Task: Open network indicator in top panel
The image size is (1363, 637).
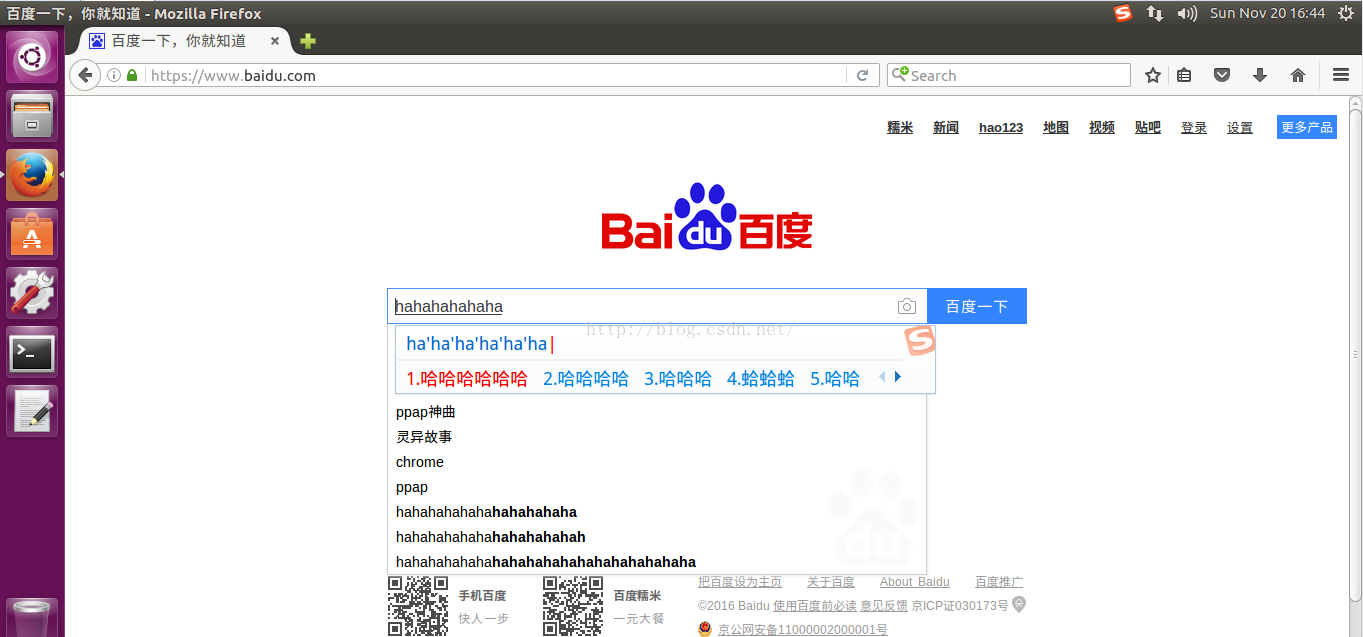Action: tap(1155, 13)
